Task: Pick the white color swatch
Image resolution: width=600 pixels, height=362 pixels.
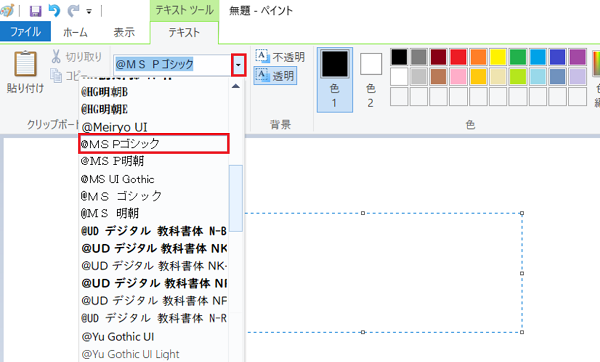Action: point(399,77)
